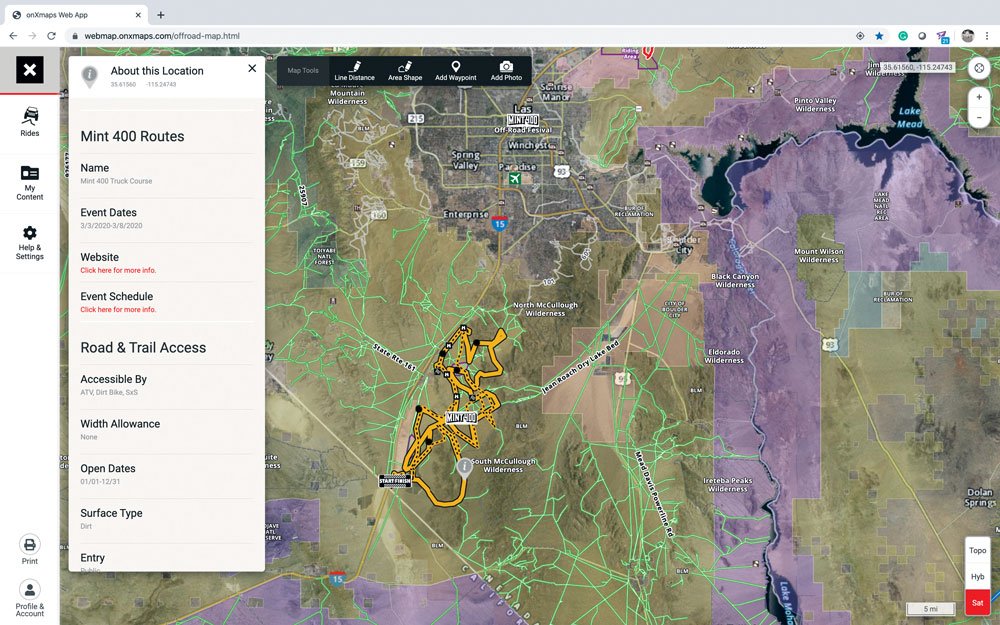
Task: Open the Rides section
Action: coord(29,122)
